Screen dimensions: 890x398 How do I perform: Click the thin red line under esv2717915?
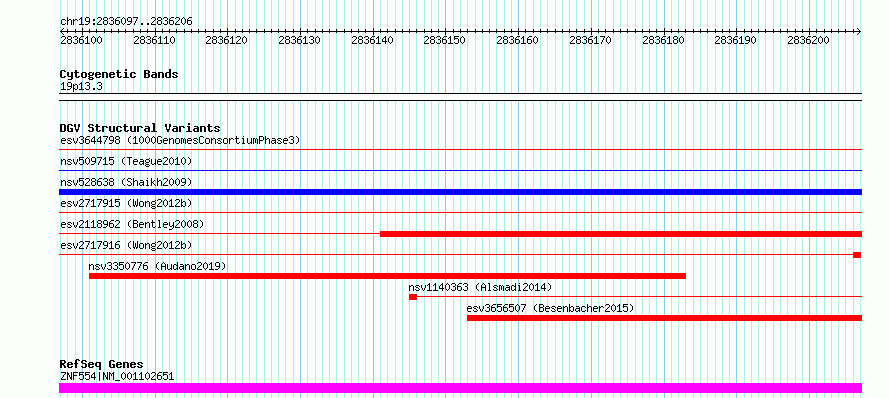pyautogui.click(x=461, y=212)
